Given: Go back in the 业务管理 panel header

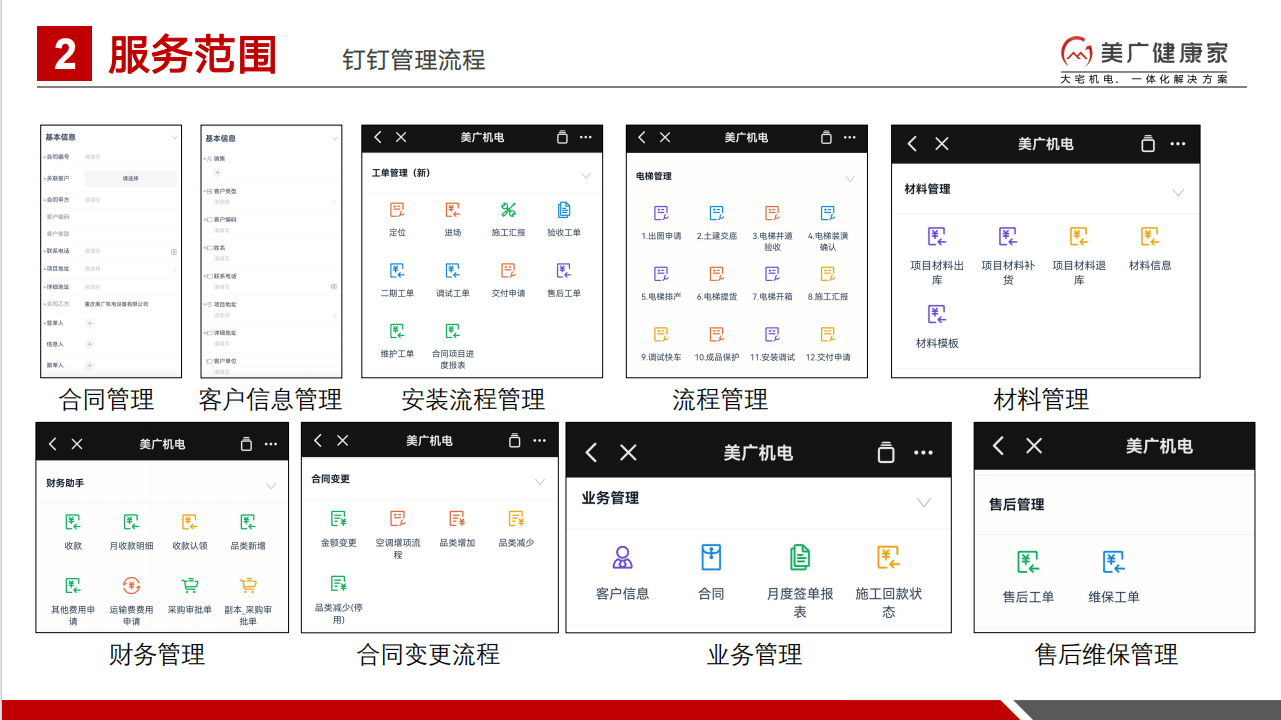Looking at the screenshot, I should tap(592, 453).
